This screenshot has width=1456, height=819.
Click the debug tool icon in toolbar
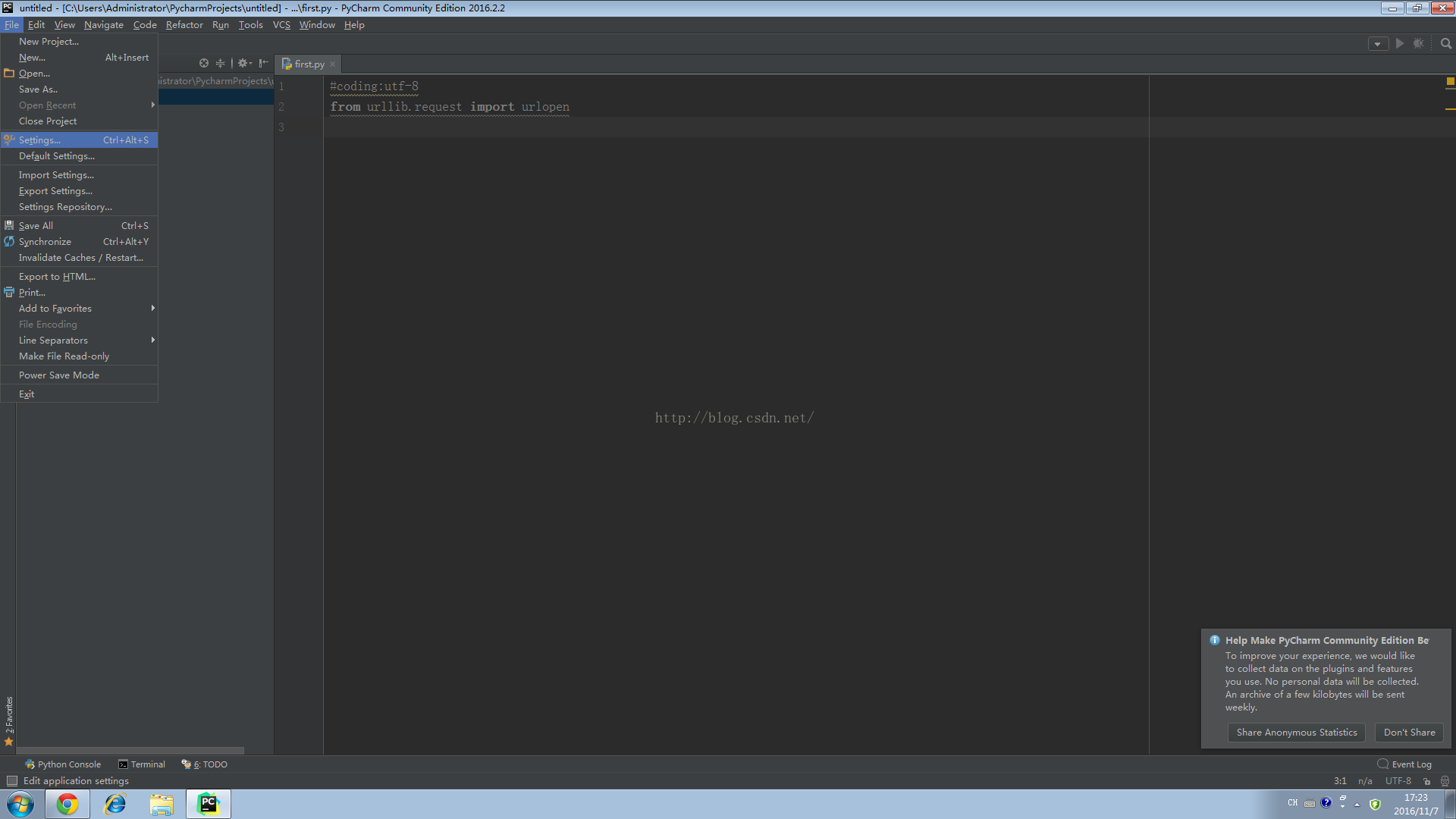tap(1419, 44)
